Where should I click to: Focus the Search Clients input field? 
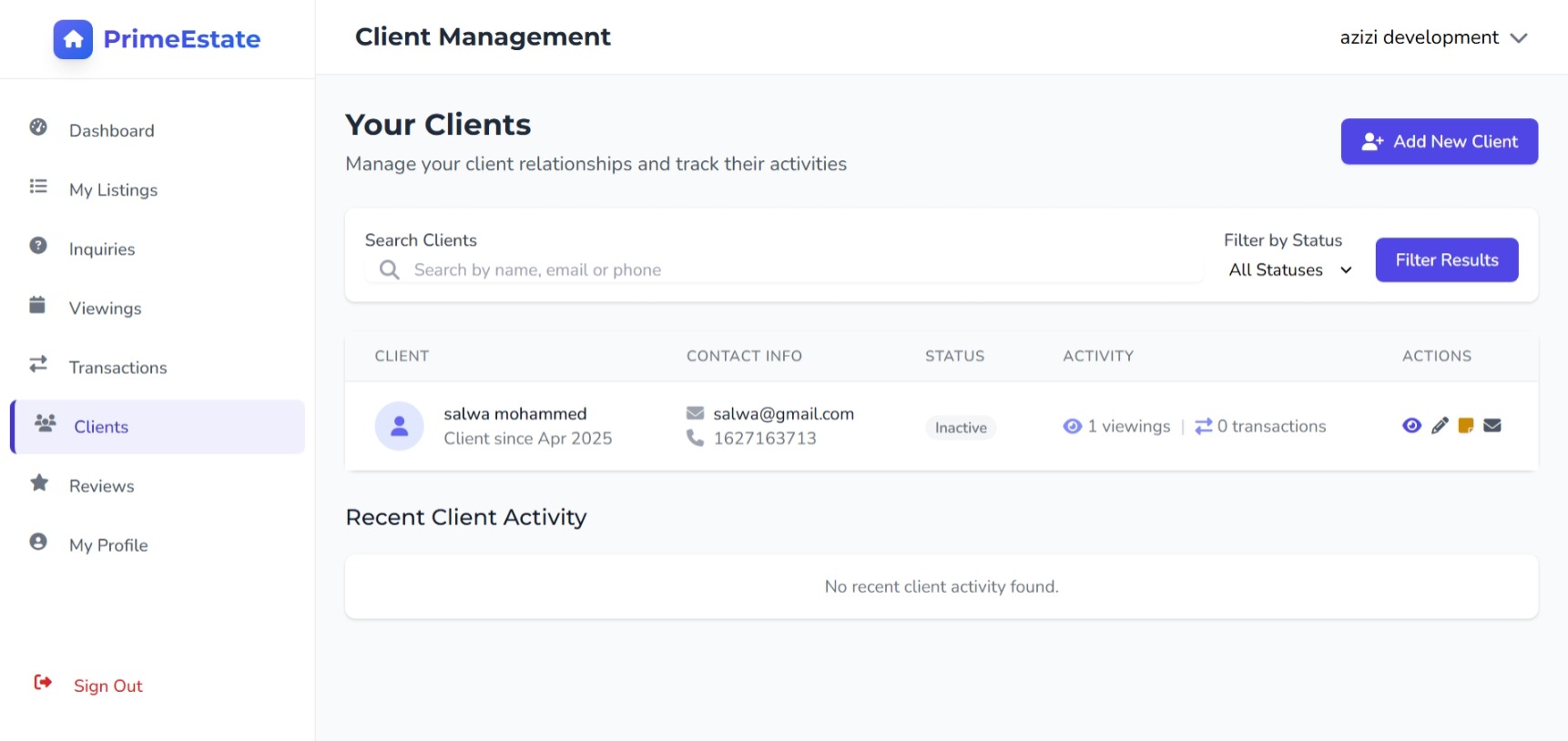pyautogui.click(x=801, y=270)
